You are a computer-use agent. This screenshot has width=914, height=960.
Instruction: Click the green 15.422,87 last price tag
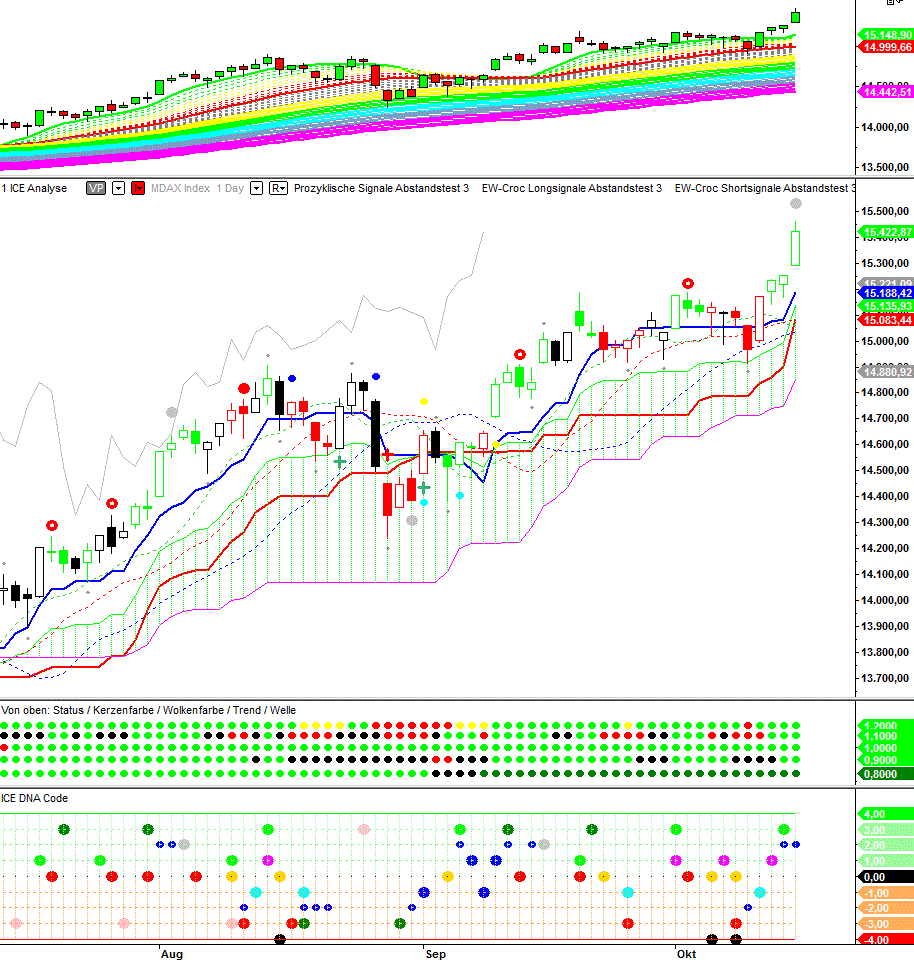click(885, 232)
